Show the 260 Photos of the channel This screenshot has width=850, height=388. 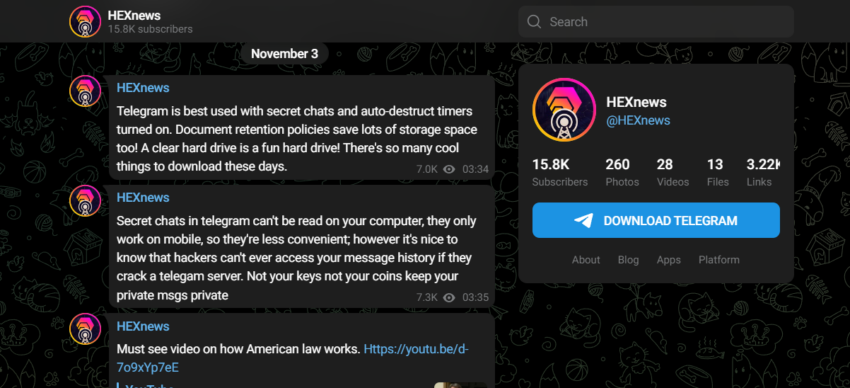pyautogui.click(x=622, y=173)
